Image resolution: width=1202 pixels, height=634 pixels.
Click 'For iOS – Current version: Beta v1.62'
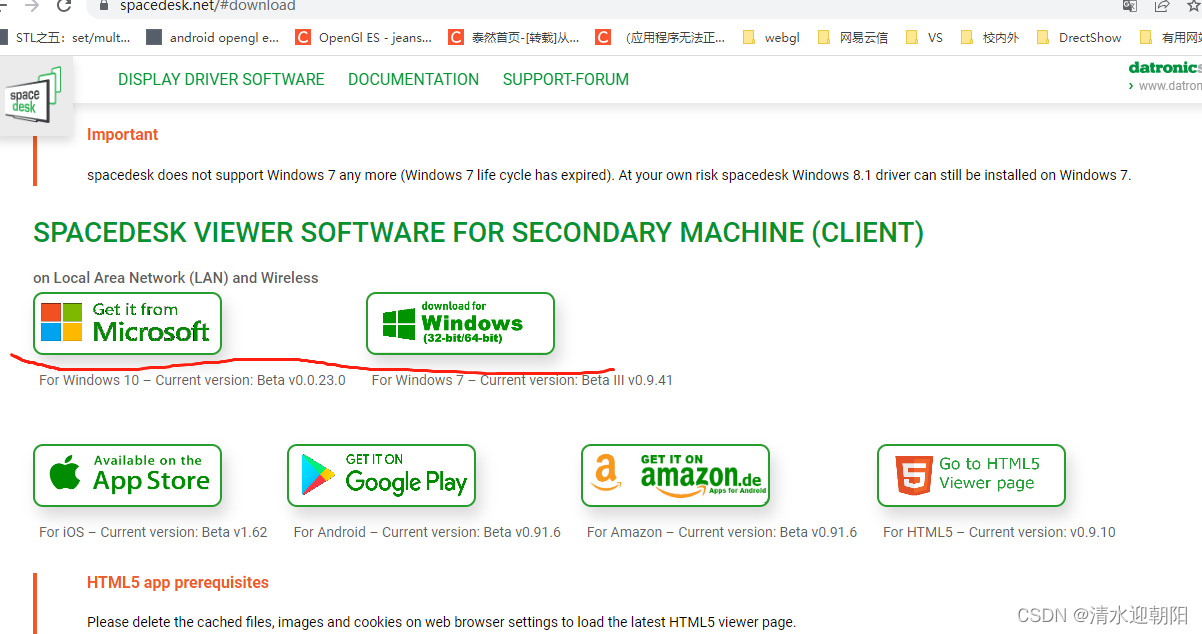click(x=153, y=532)
